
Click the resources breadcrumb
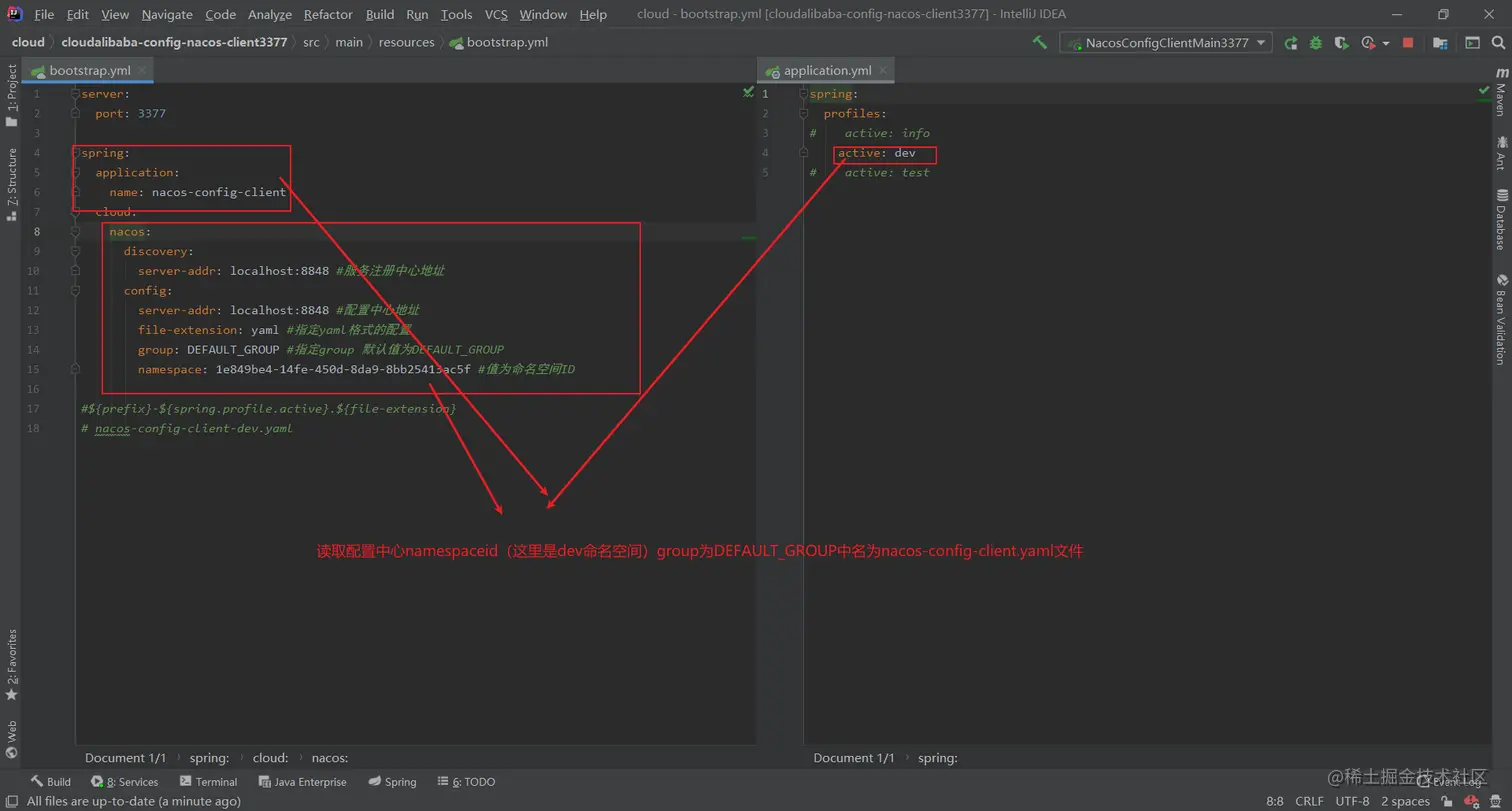point(406,42)
